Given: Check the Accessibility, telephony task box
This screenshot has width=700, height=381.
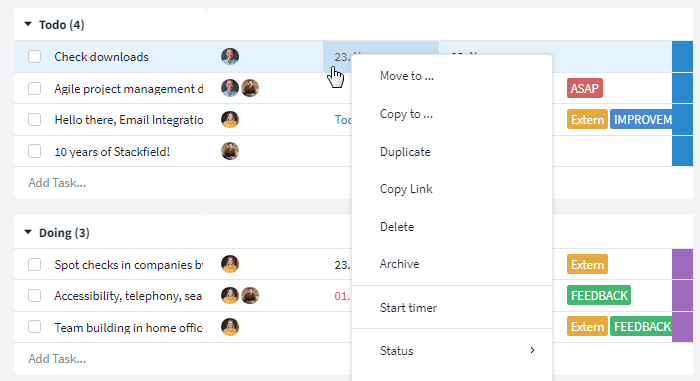Looking at the screenshot, I should coord(34,296).
